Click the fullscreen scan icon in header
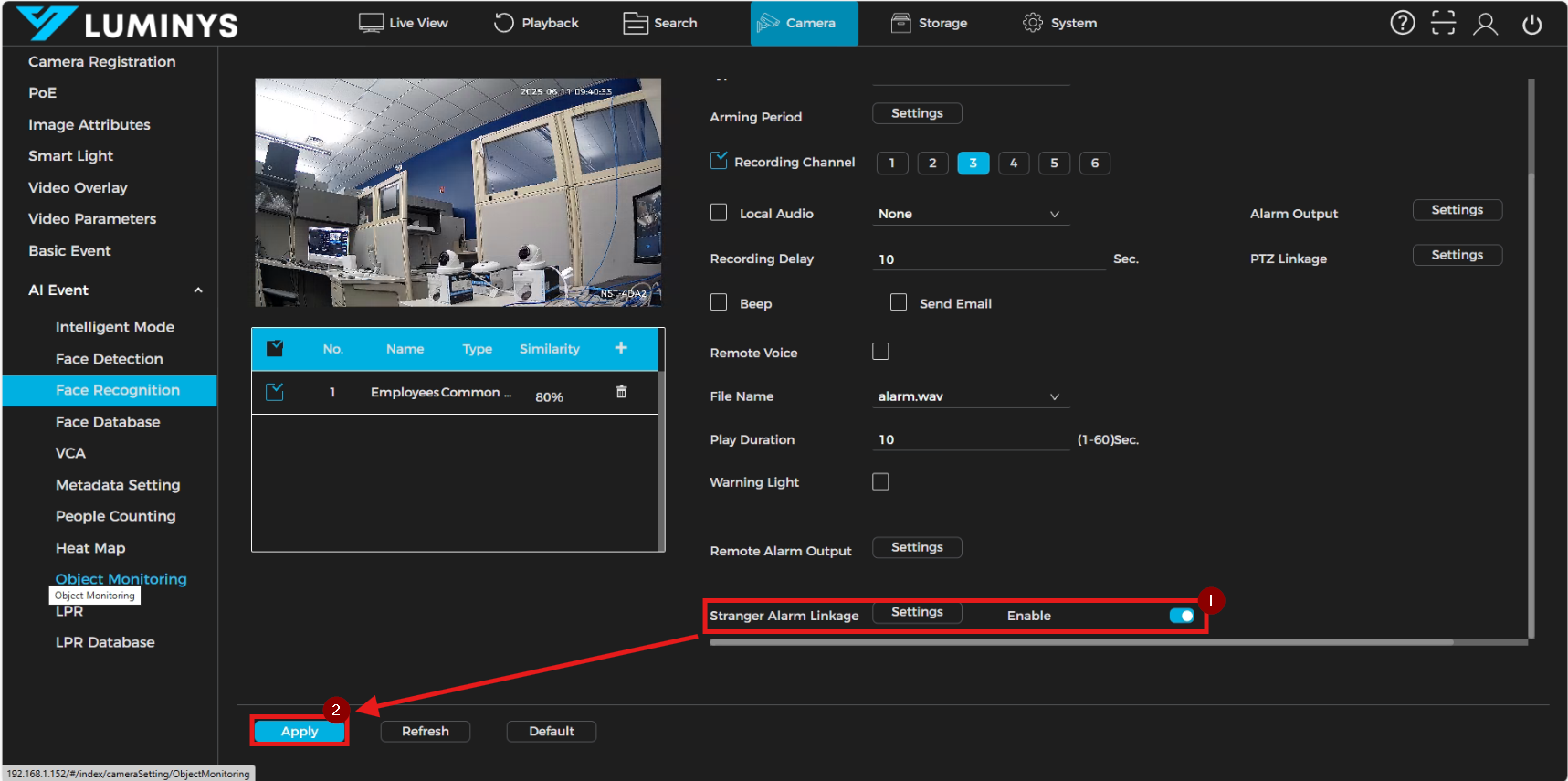1568x781 pixels. [x=1443, y=23]
